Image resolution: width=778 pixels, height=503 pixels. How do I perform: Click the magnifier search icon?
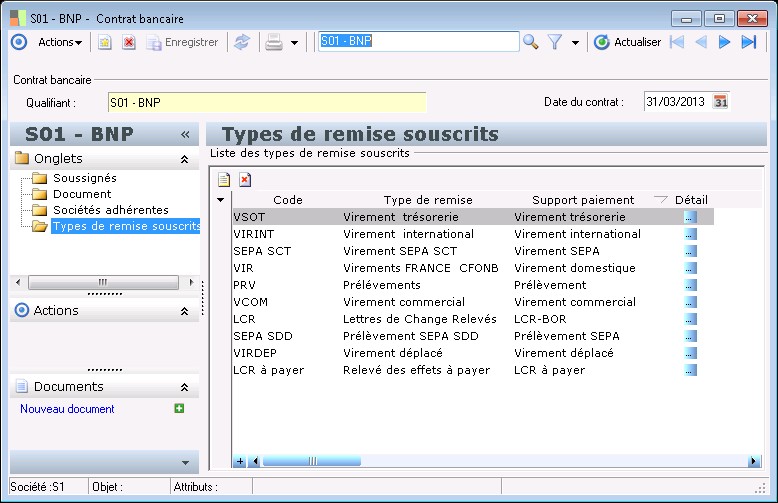coord(530,42)
